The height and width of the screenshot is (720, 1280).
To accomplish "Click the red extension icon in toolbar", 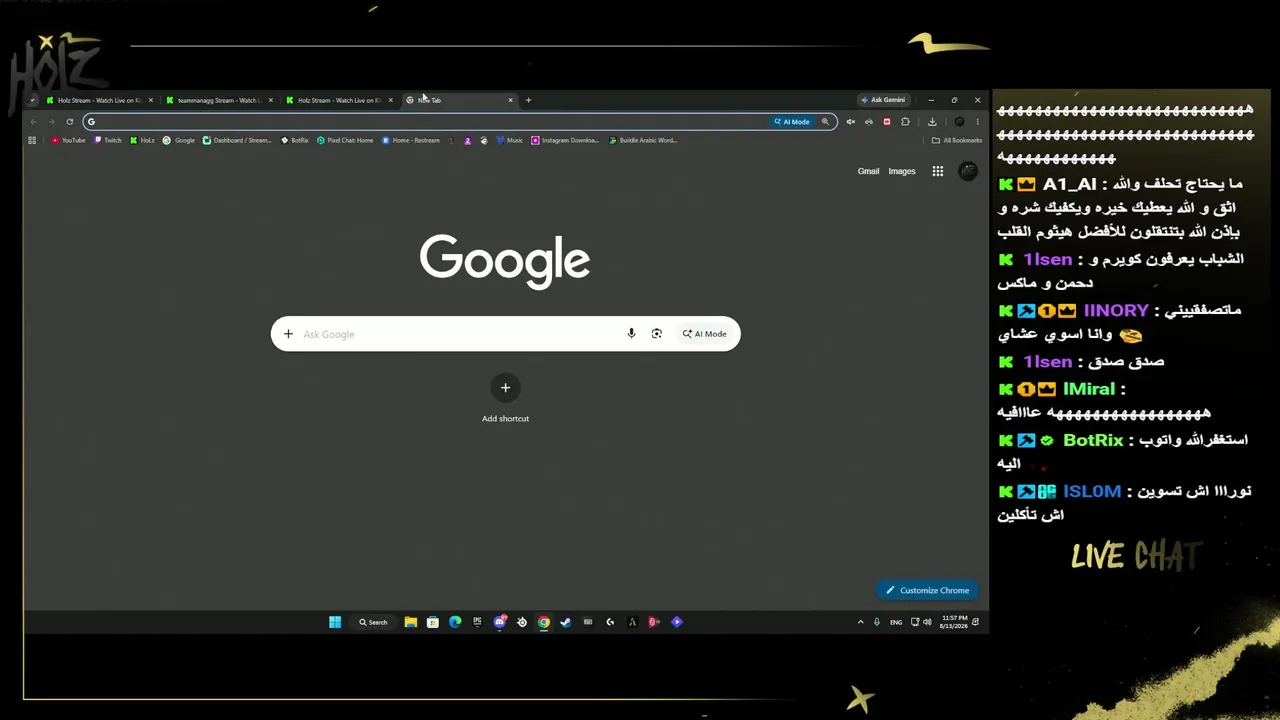I will 887,122.
